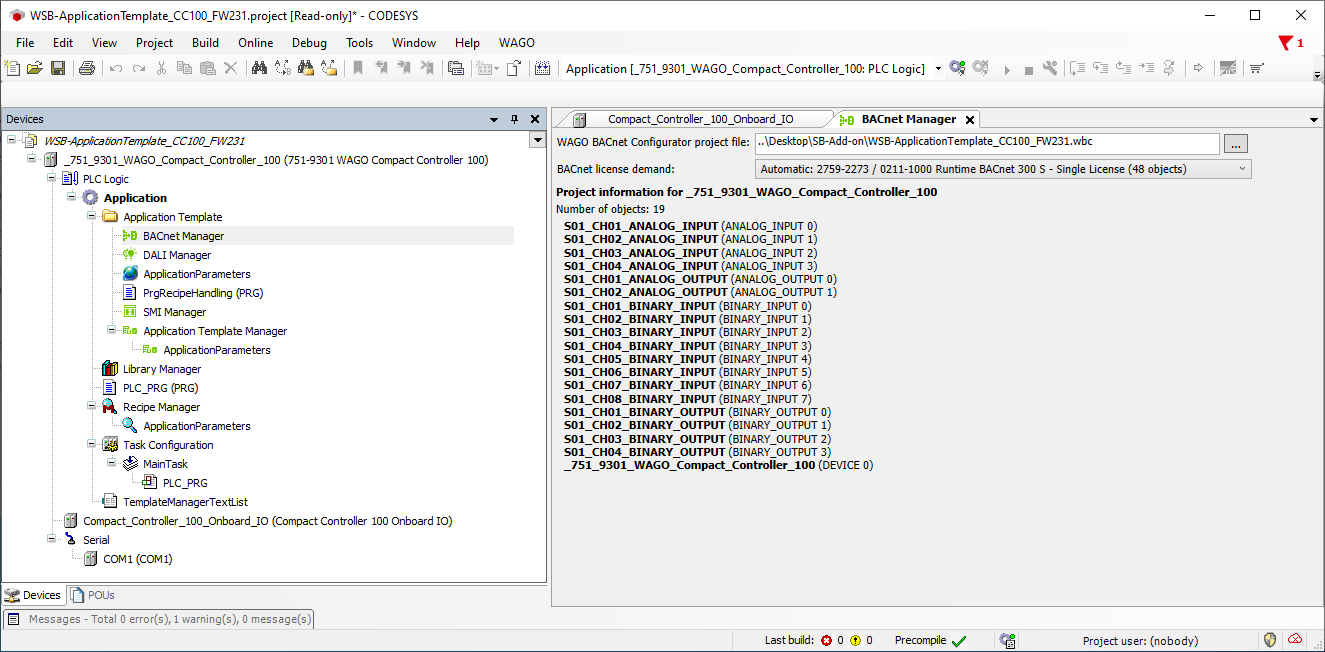Screen dimensions: 1325x652
Task: Click the Logout gear icon in the toolbar
Action: point(980,68)
